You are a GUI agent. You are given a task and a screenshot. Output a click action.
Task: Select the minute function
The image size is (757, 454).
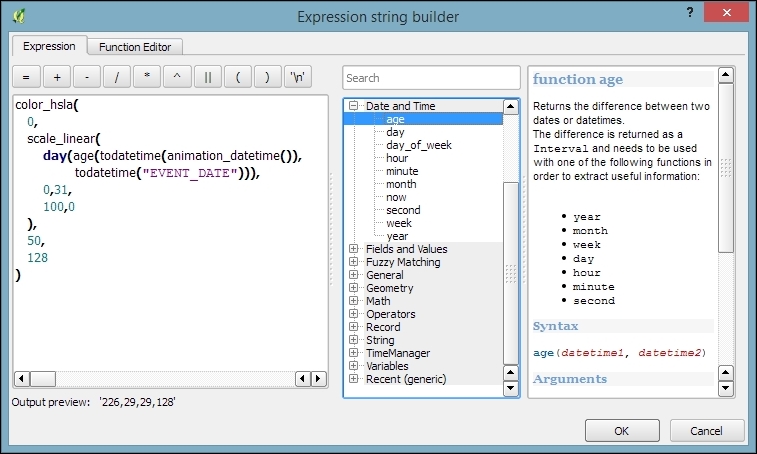402,171
